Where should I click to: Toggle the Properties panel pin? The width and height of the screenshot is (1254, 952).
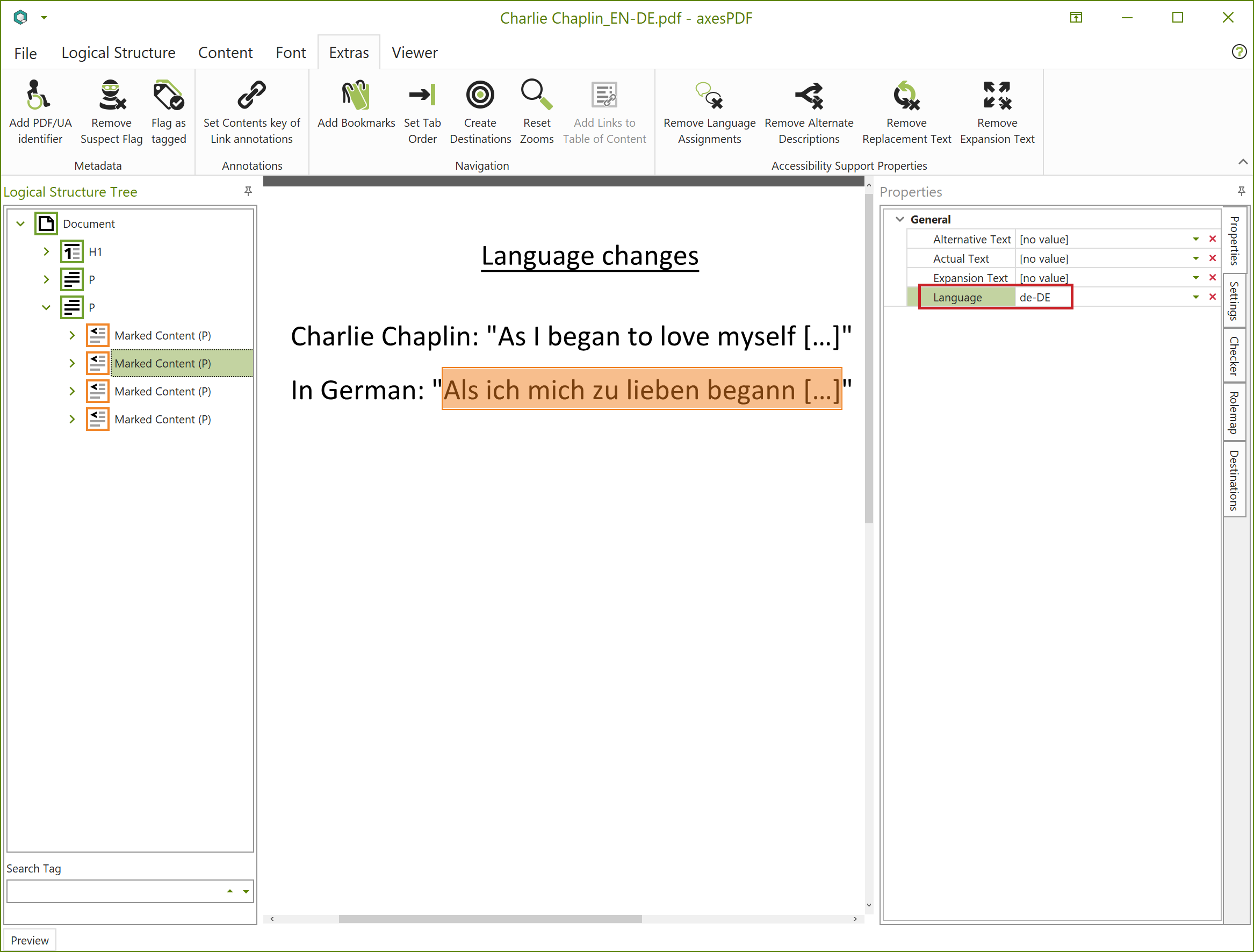coord(1242,191)
